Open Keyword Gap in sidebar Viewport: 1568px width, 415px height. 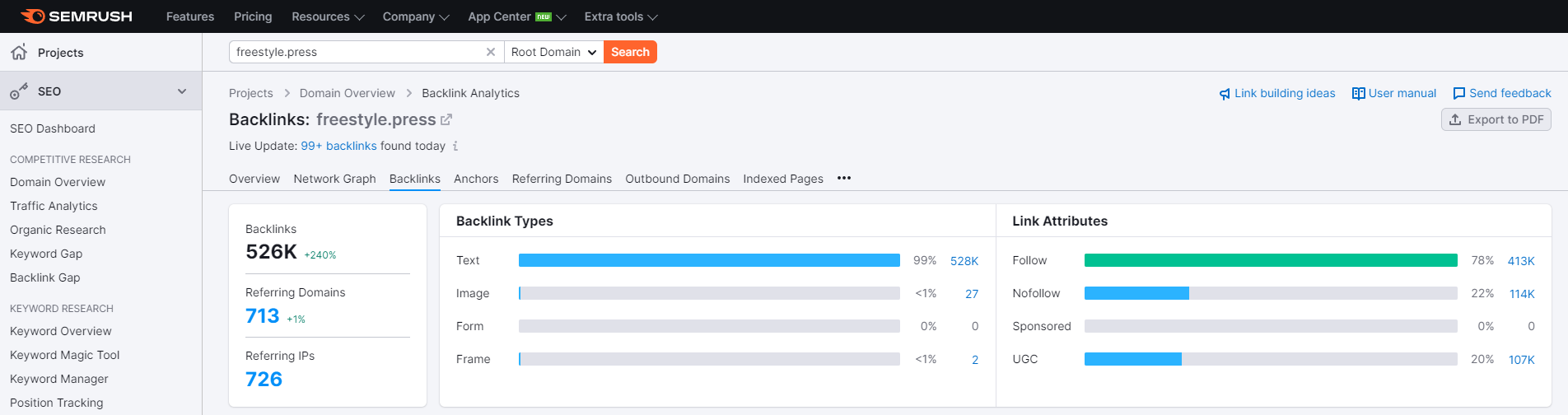point(46,254)
